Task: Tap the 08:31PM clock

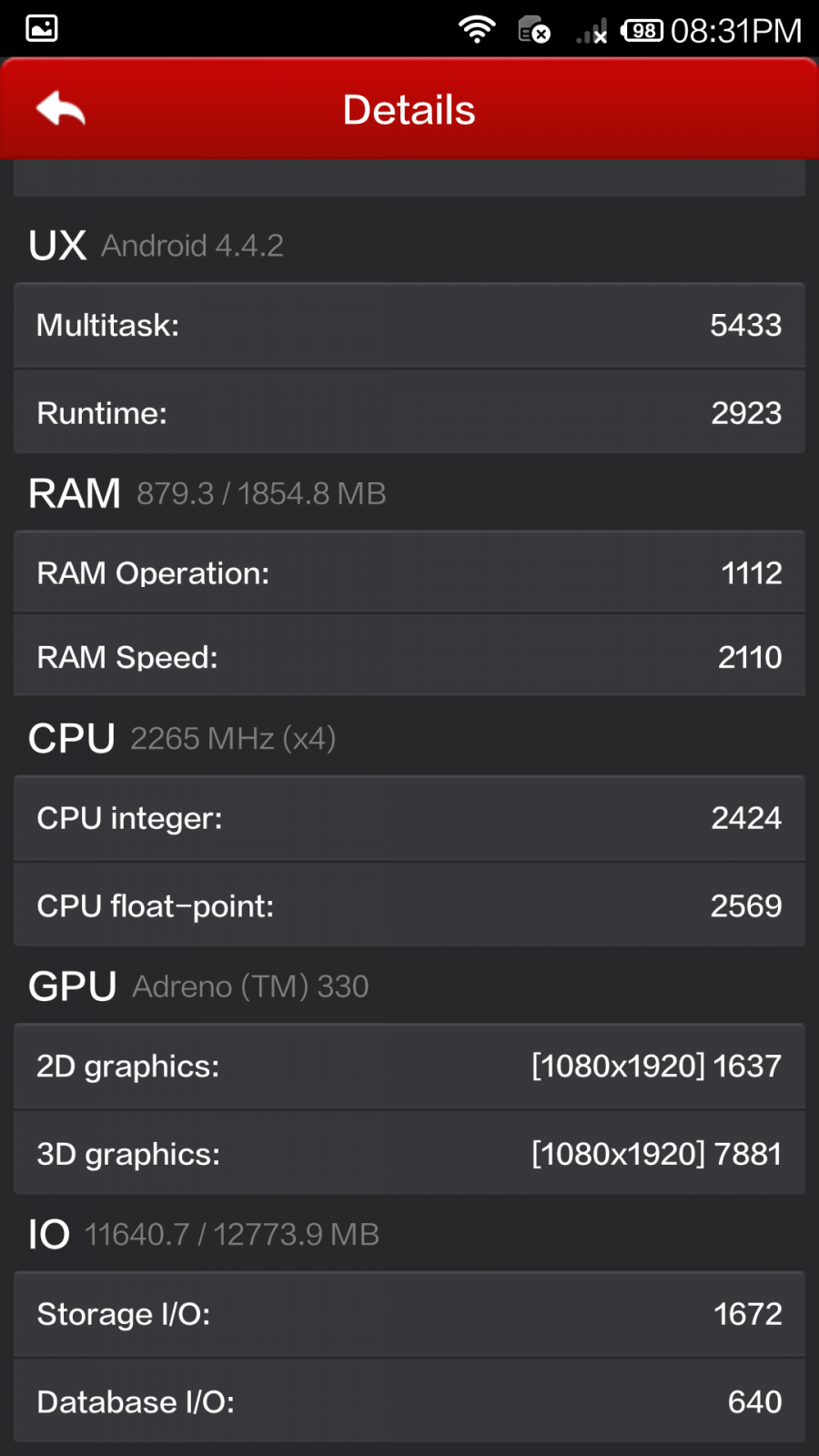Action: coord(736,31)
